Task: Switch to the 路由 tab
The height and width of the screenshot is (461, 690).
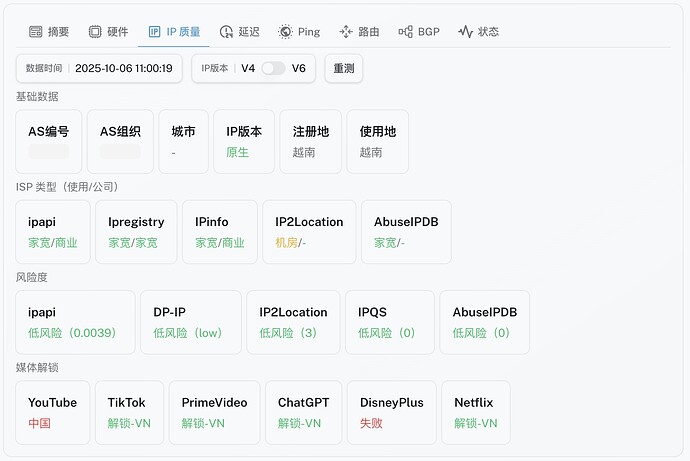Action: [x=359, y=32]
